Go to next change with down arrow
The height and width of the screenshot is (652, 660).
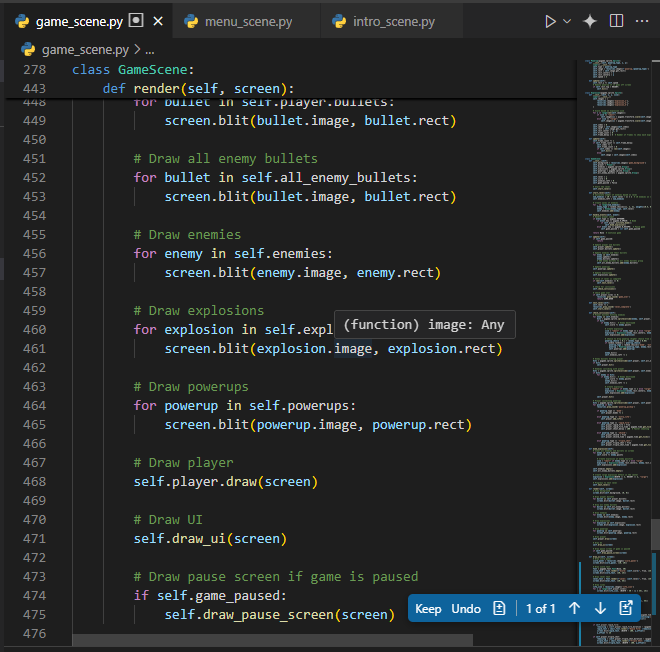click(x=600, y=608)
